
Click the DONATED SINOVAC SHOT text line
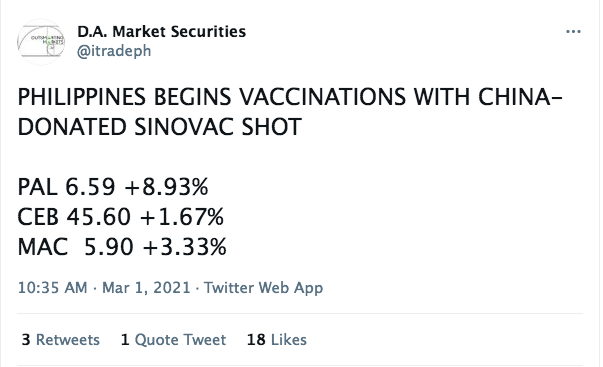click(x=160, y=127)
